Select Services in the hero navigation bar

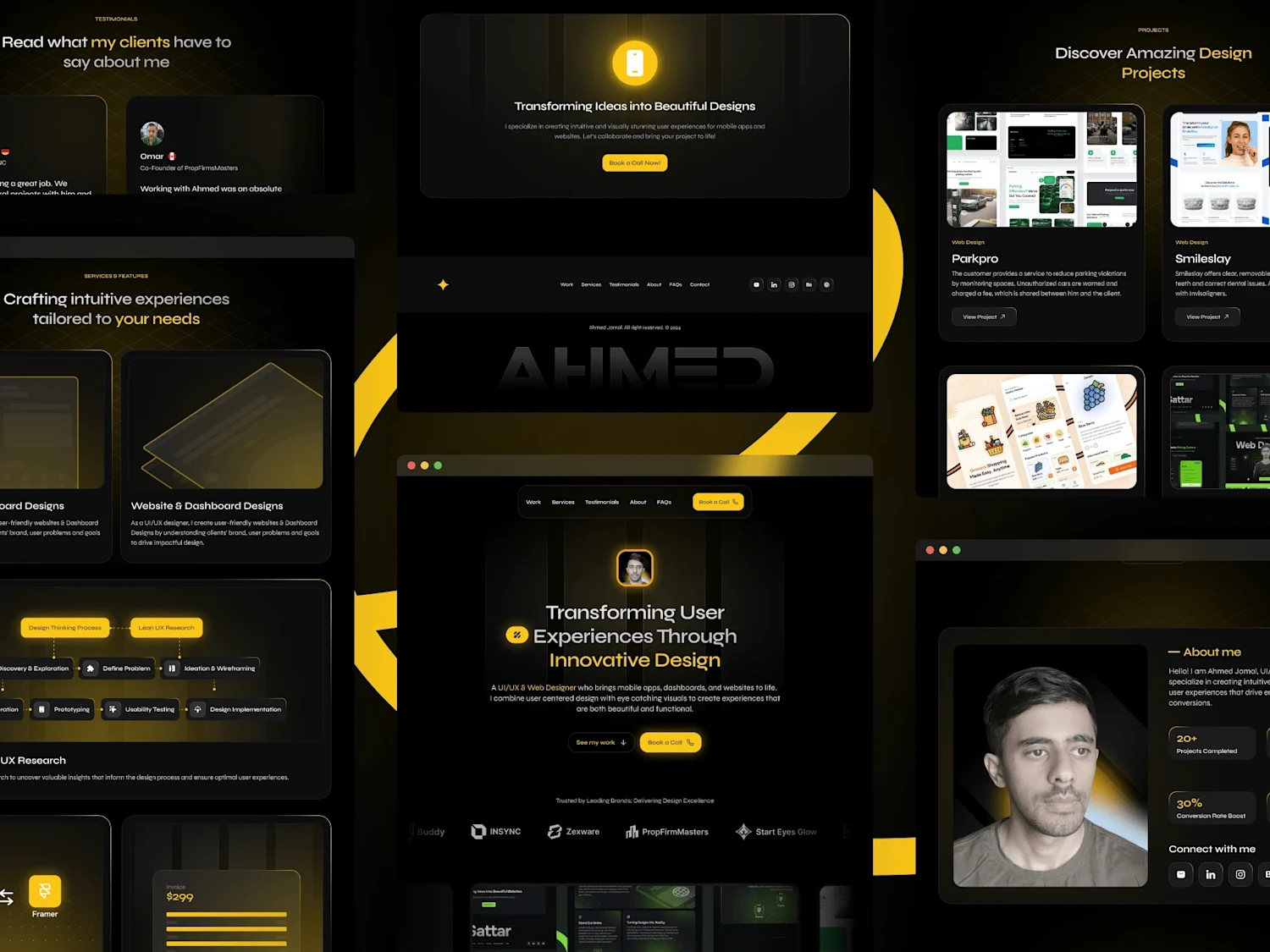[563, 502]
